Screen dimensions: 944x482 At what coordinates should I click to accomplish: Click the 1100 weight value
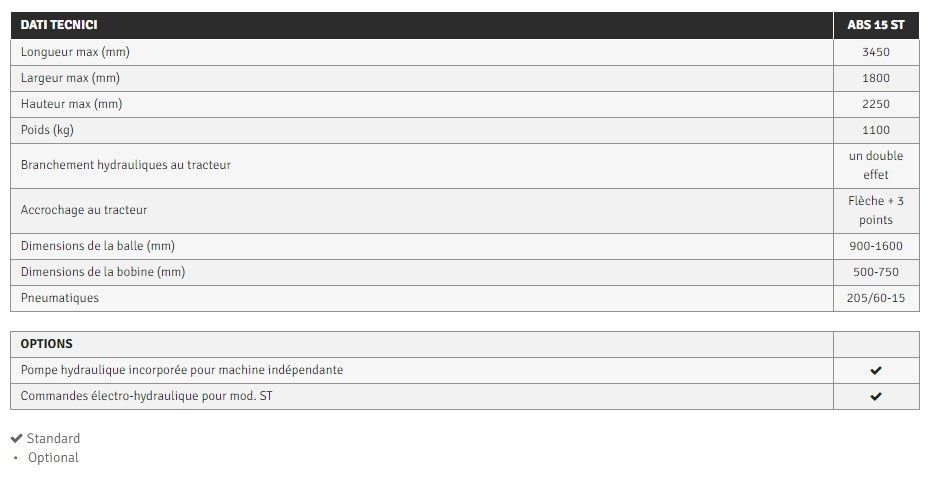(875, 130)
